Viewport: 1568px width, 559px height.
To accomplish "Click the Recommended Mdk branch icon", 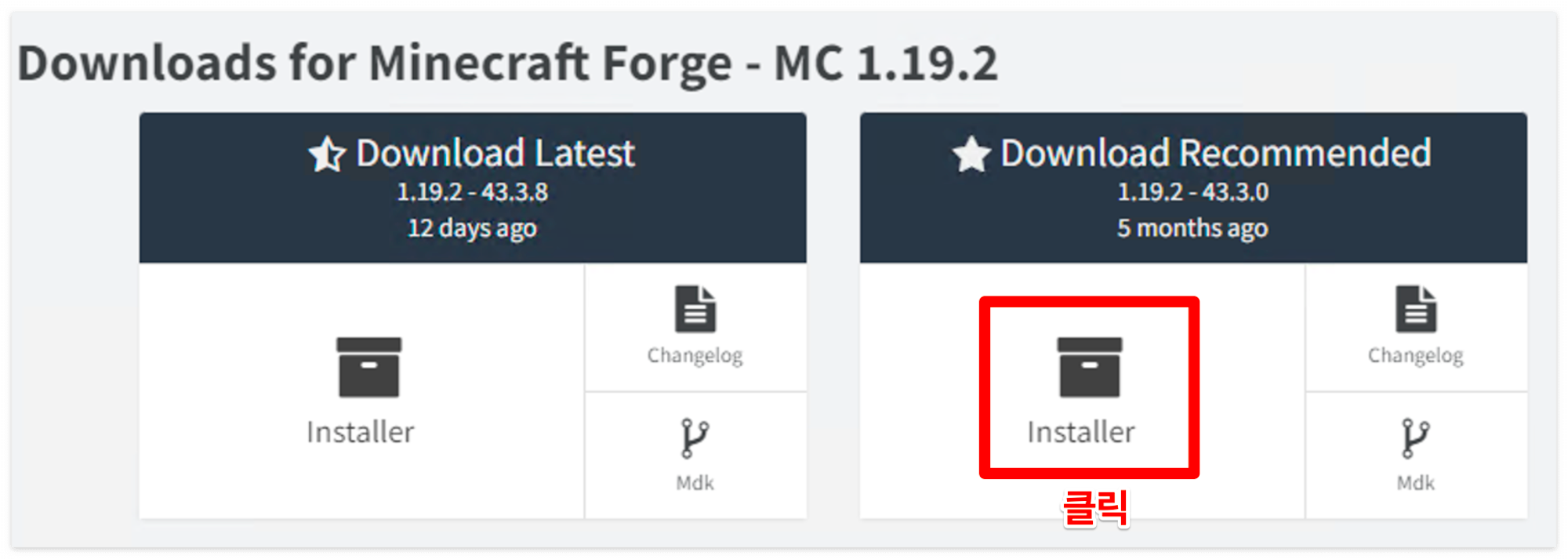I will click(1415, 438).
